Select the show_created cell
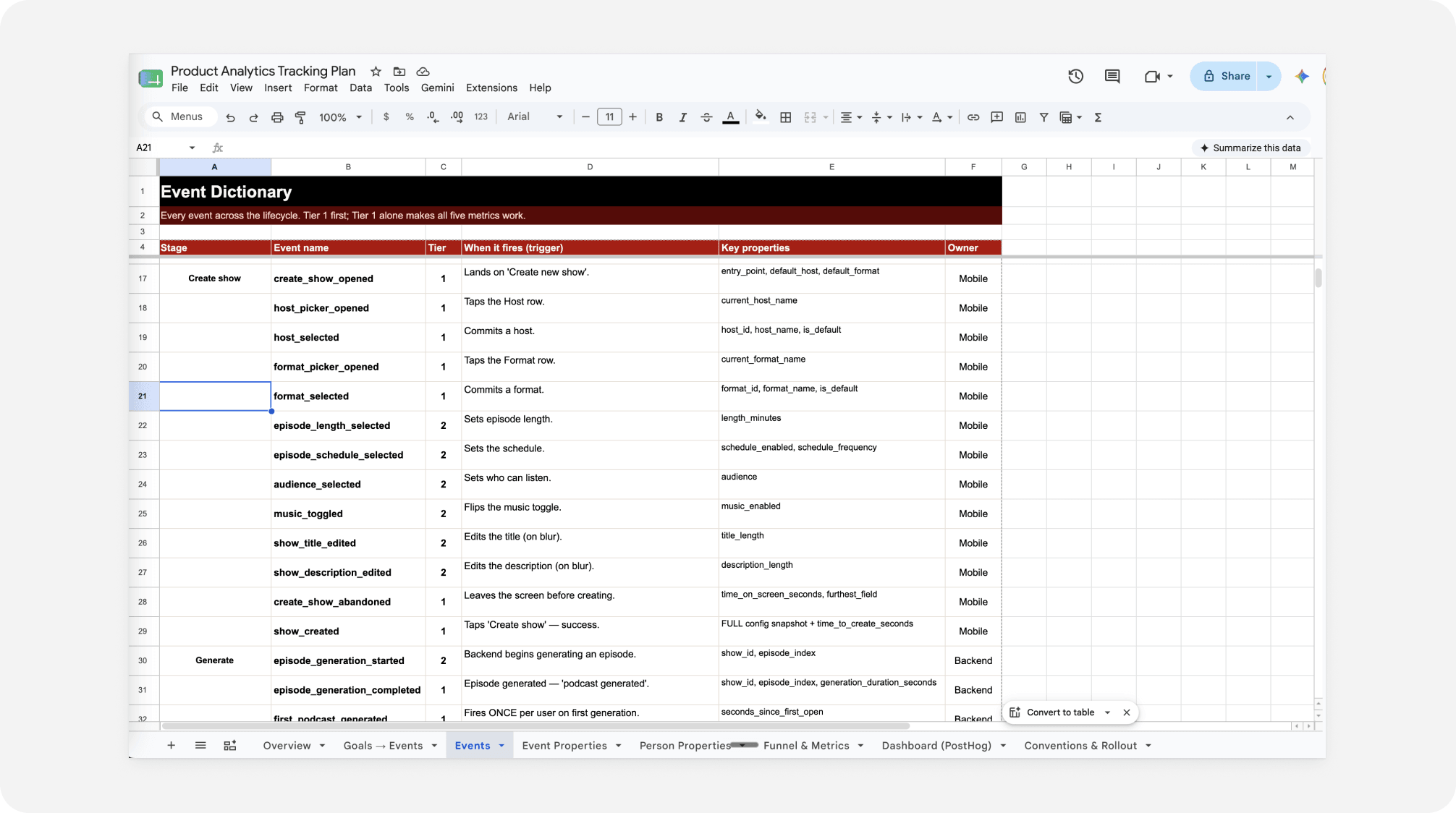 pos(348,631)
